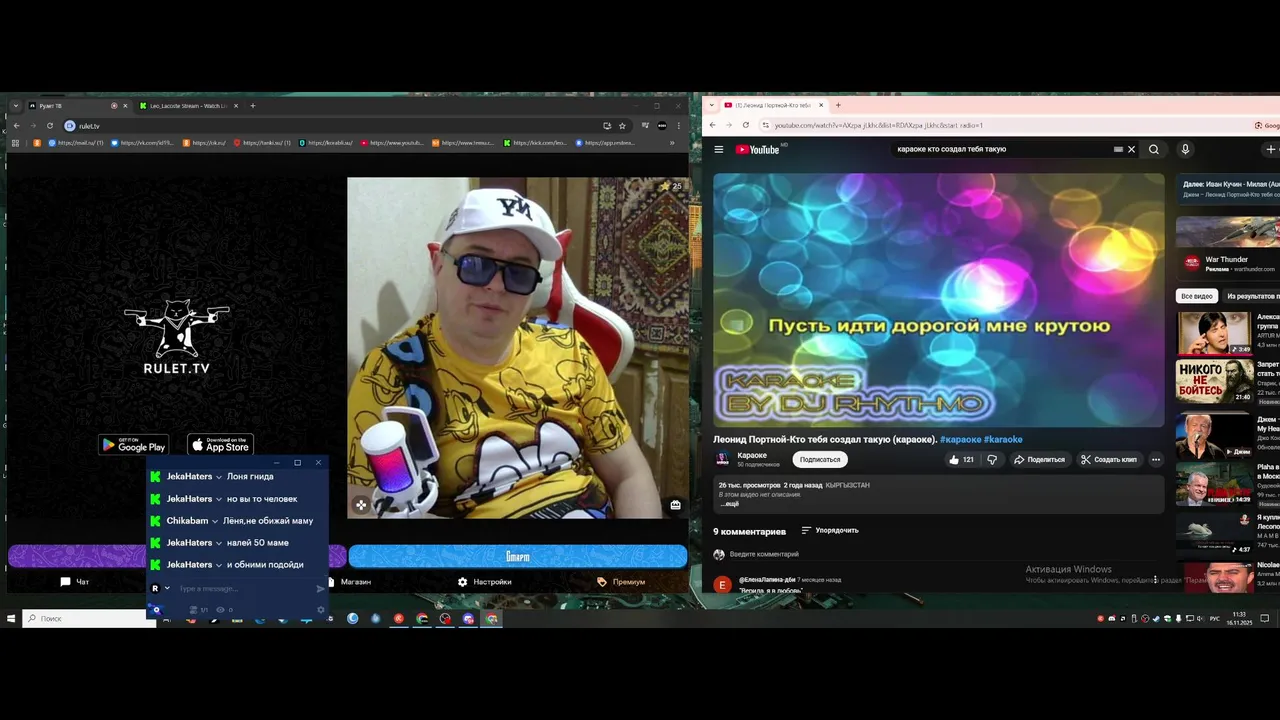Create a clip with Создать клип
The height and width of the screenshot is (720, 1280).
click(1108, 460)
